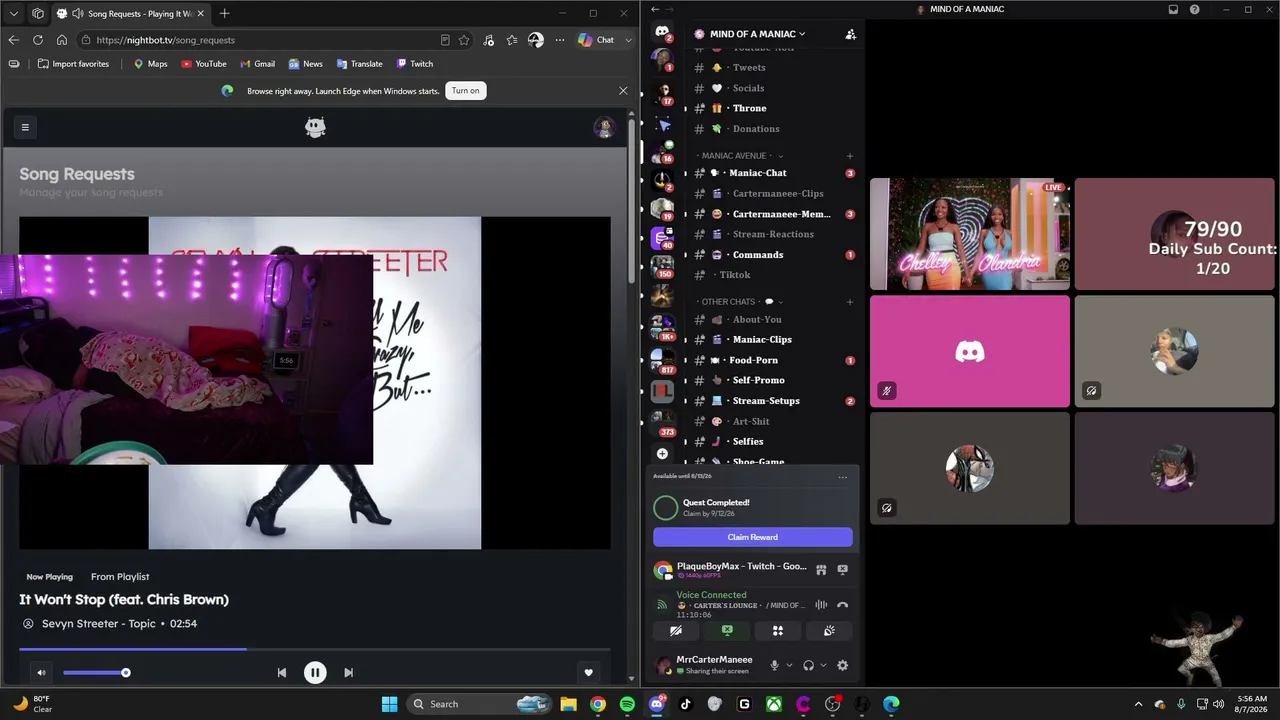Go to the previous song

point(281,673)
